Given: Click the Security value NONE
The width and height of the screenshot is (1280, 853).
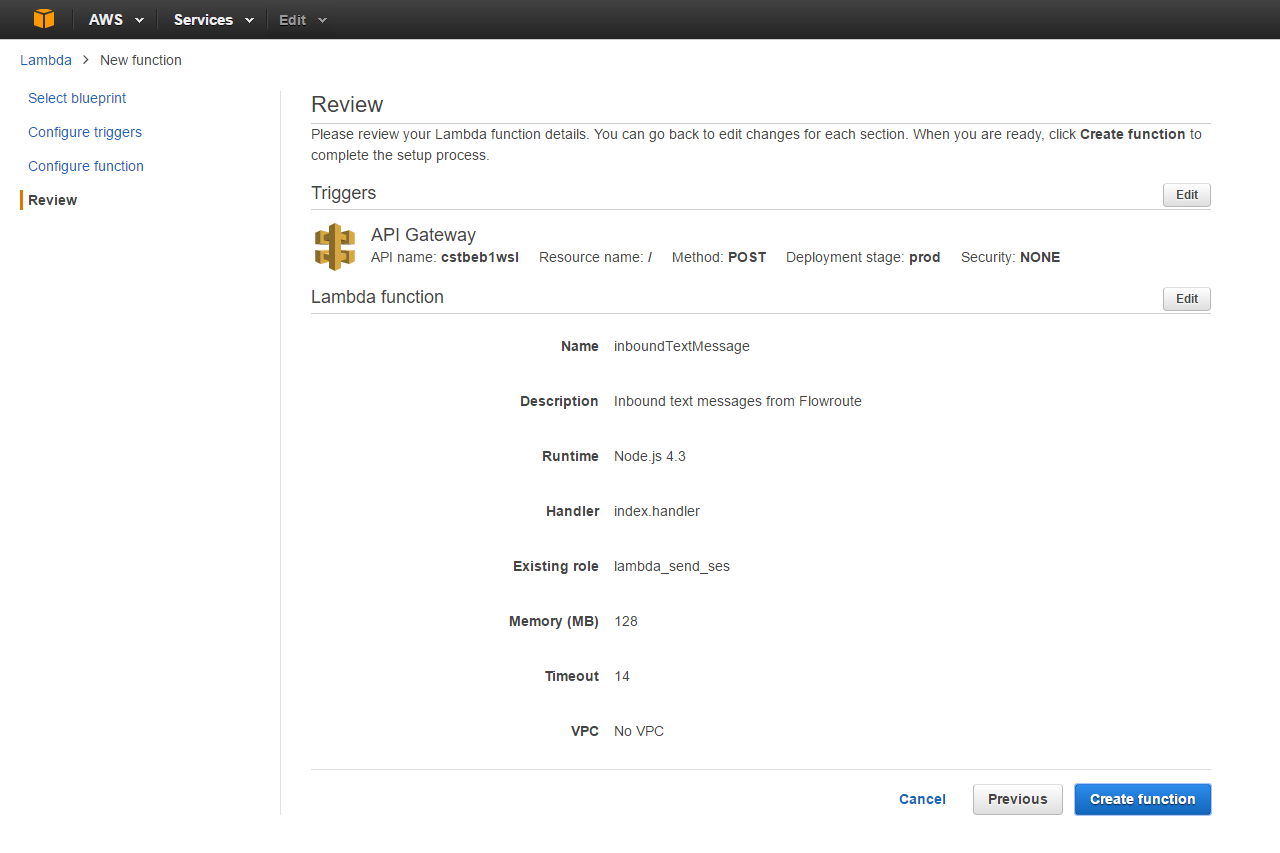Looking at the screenshot, I should 1040,257.
